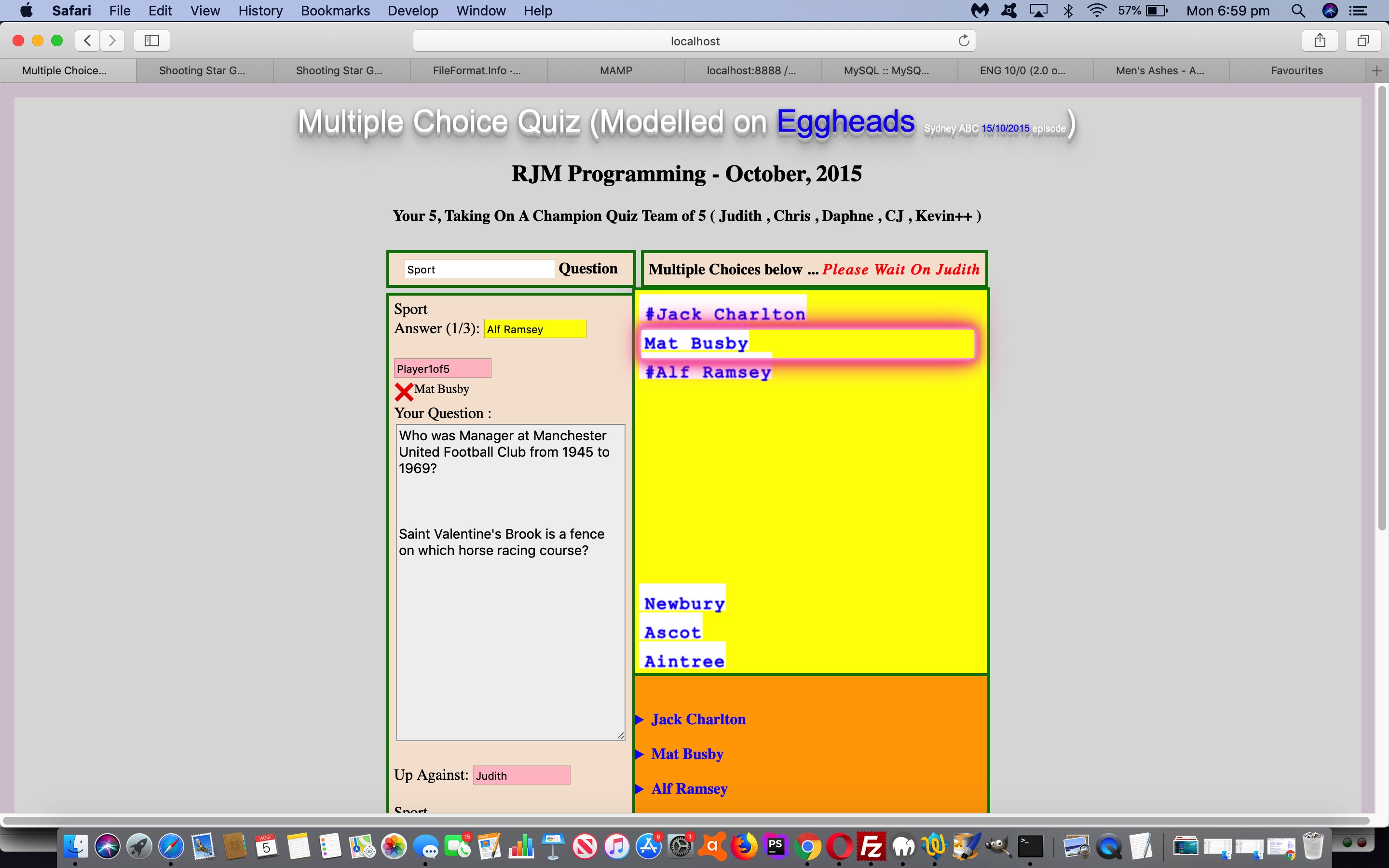Launch PhpStorm from the Dock
The image size is (1389, 868).
click(776, 846)
